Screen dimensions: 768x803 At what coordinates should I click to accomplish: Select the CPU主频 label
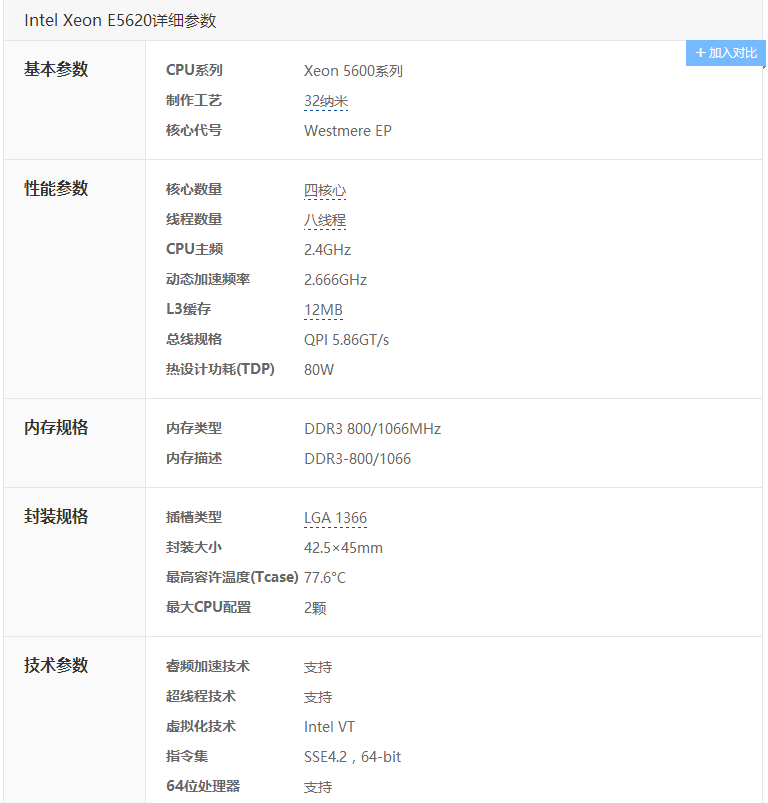[x=195, y=249]
